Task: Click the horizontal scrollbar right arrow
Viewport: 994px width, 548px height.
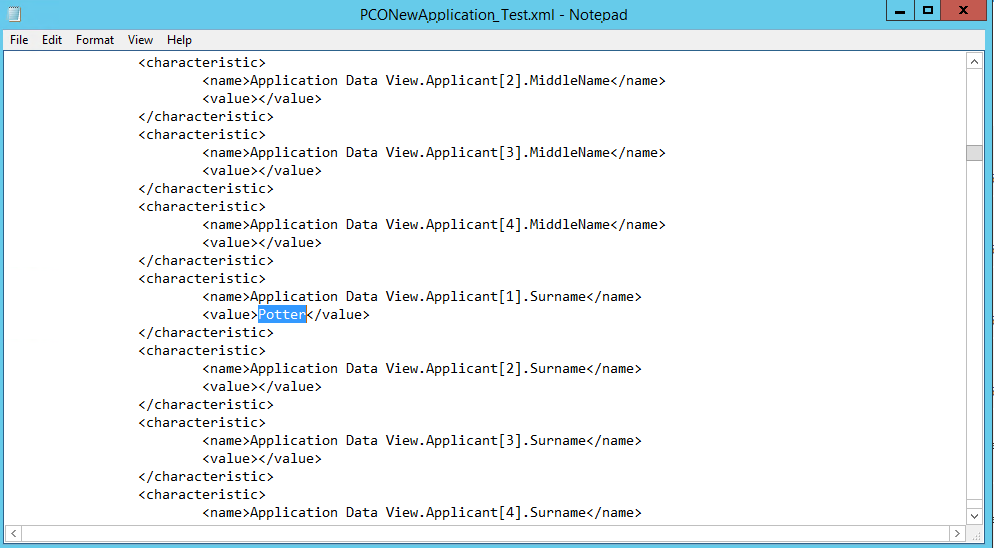Action: pos(957,533)
